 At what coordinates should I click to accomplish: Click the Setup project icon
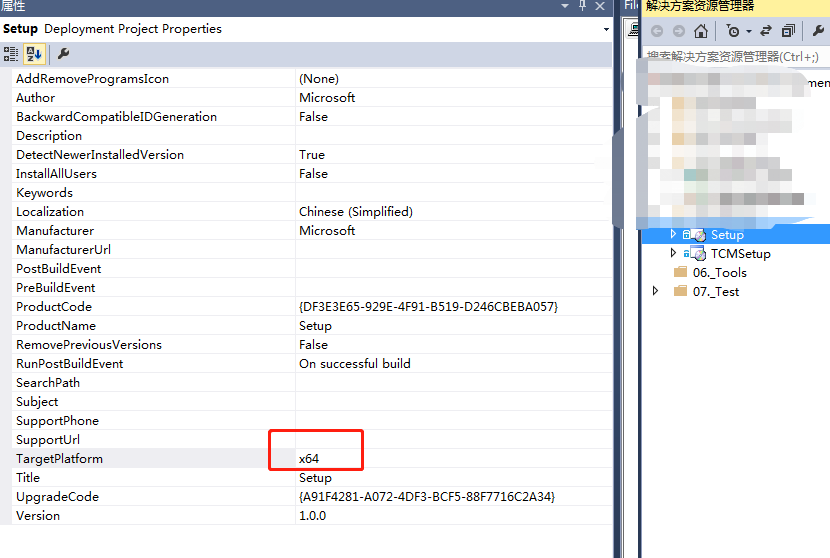(698, 235)
